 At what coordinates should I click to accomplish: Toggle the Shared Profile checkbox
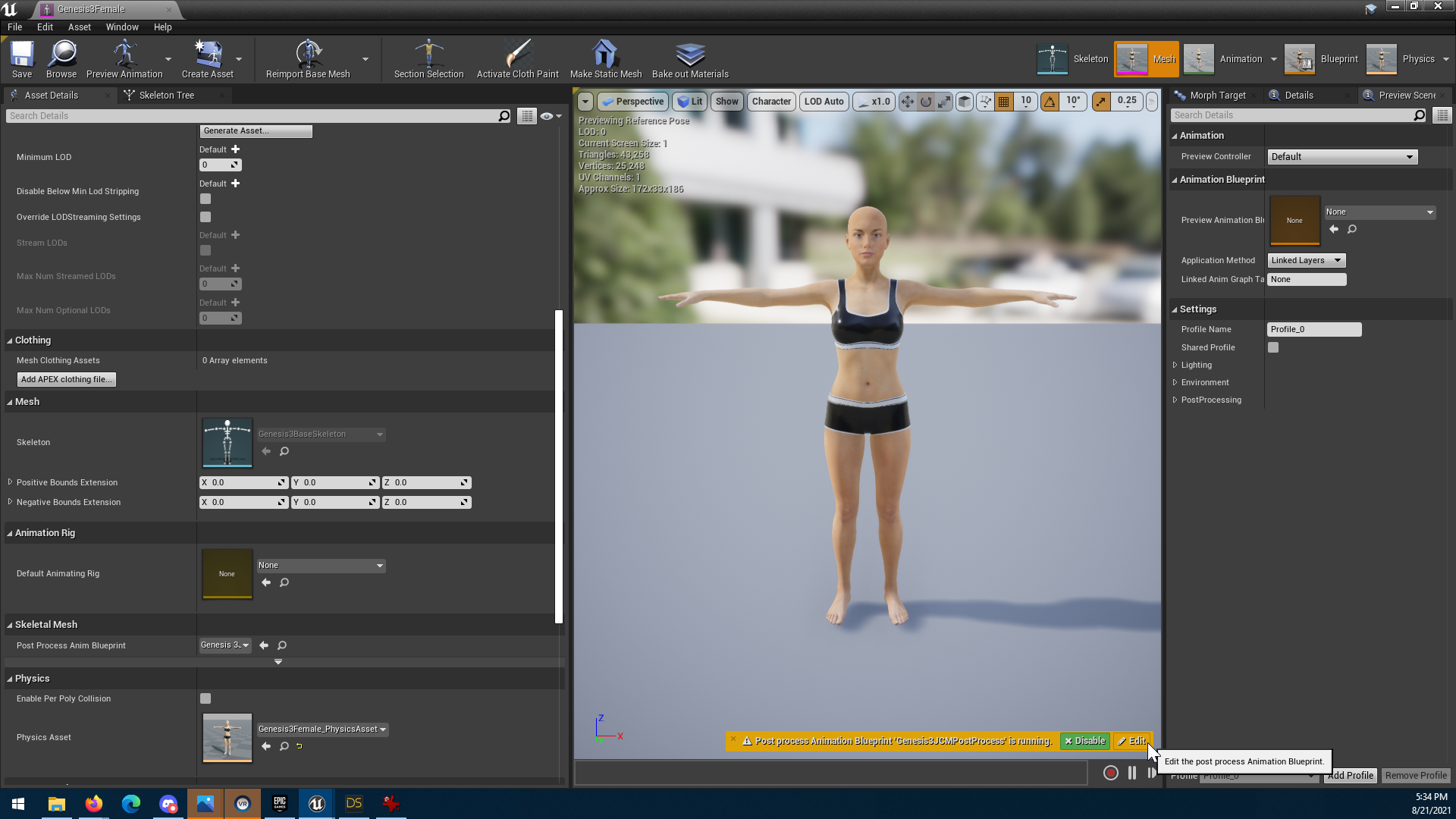pyautogui.click(x=1273, y=347)
